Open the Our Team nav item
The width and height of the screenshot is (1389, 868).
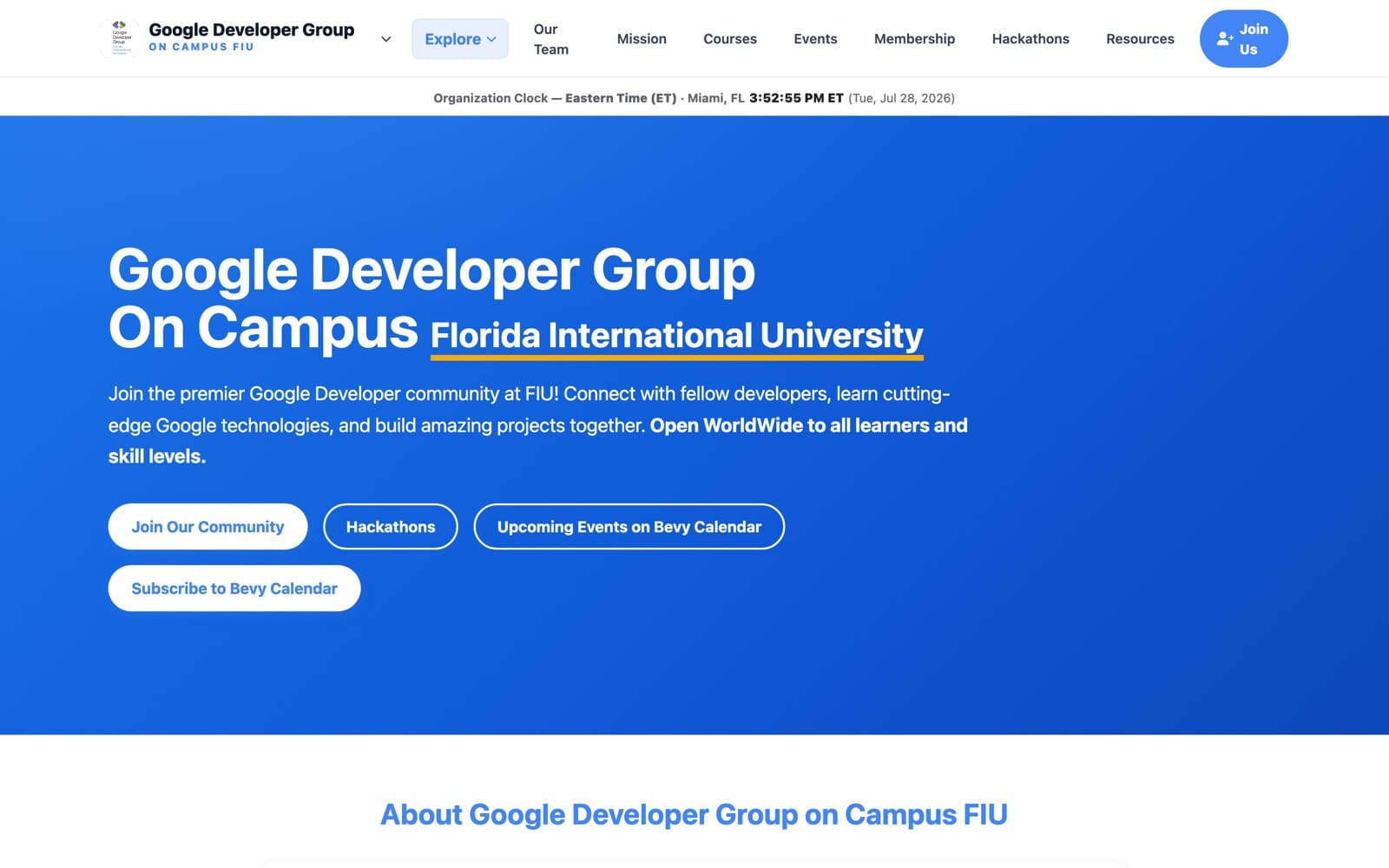[x=551, y=39]
